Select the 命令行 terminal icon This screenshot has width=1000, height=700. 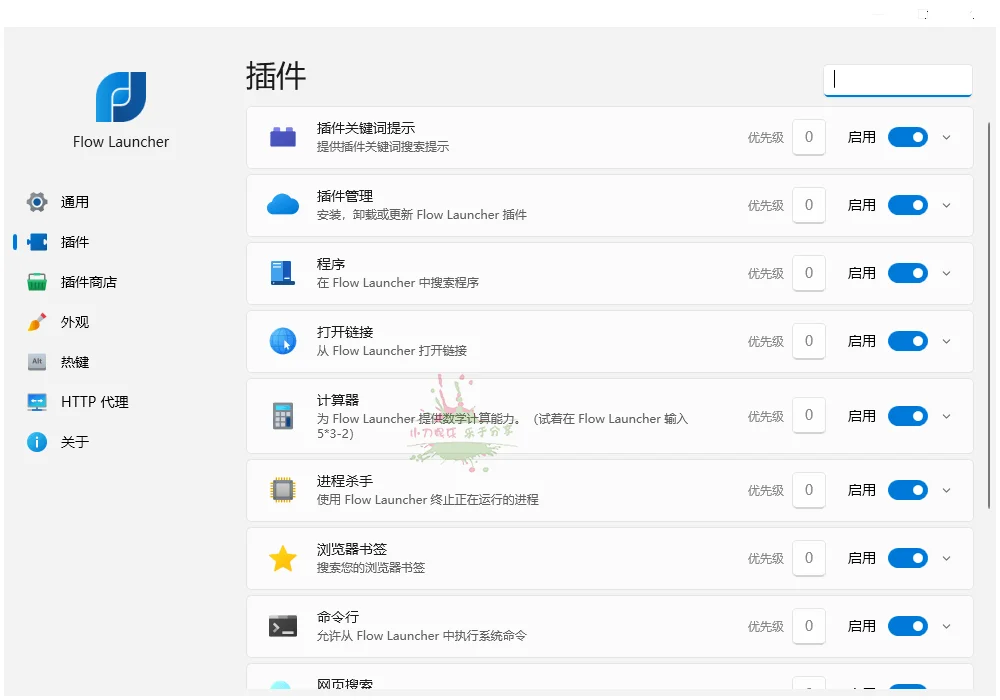coord(283,625)
